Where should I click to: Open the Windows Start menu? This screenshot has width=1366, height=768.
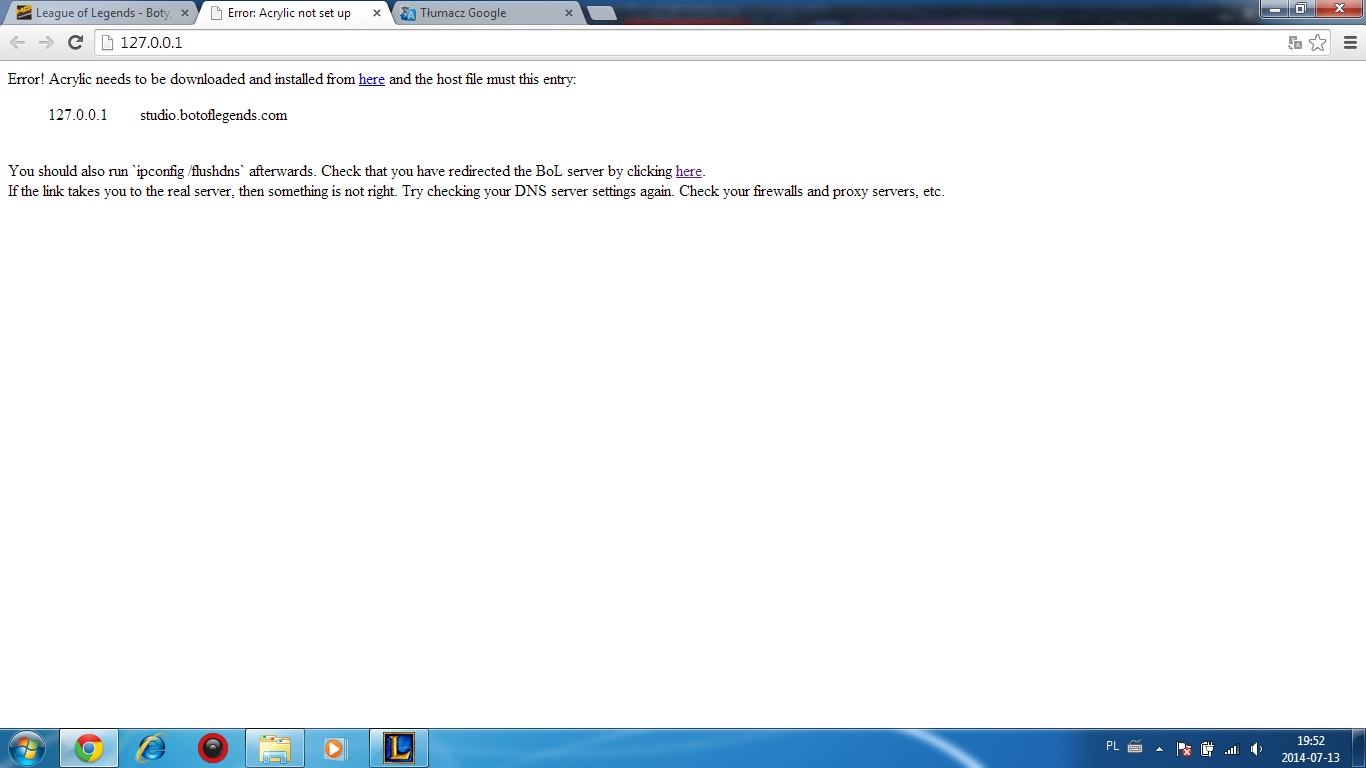27,748
